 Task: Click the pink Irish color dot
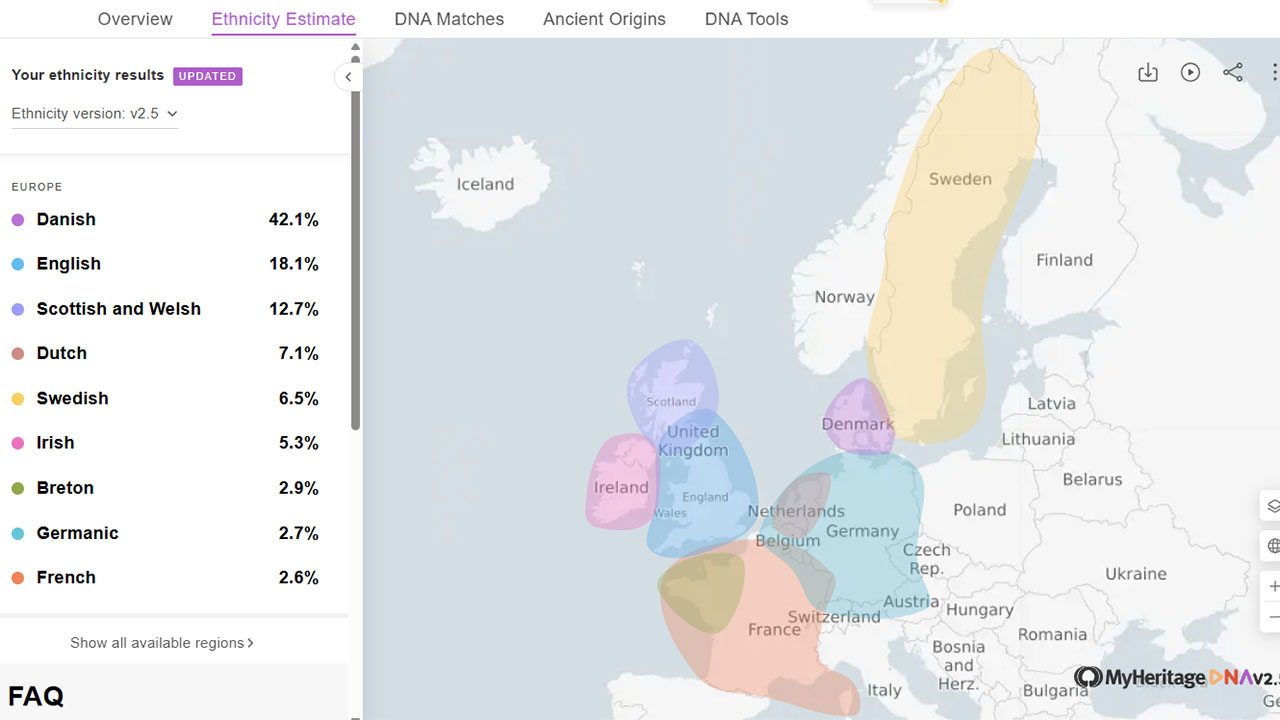tap(17, 443)
